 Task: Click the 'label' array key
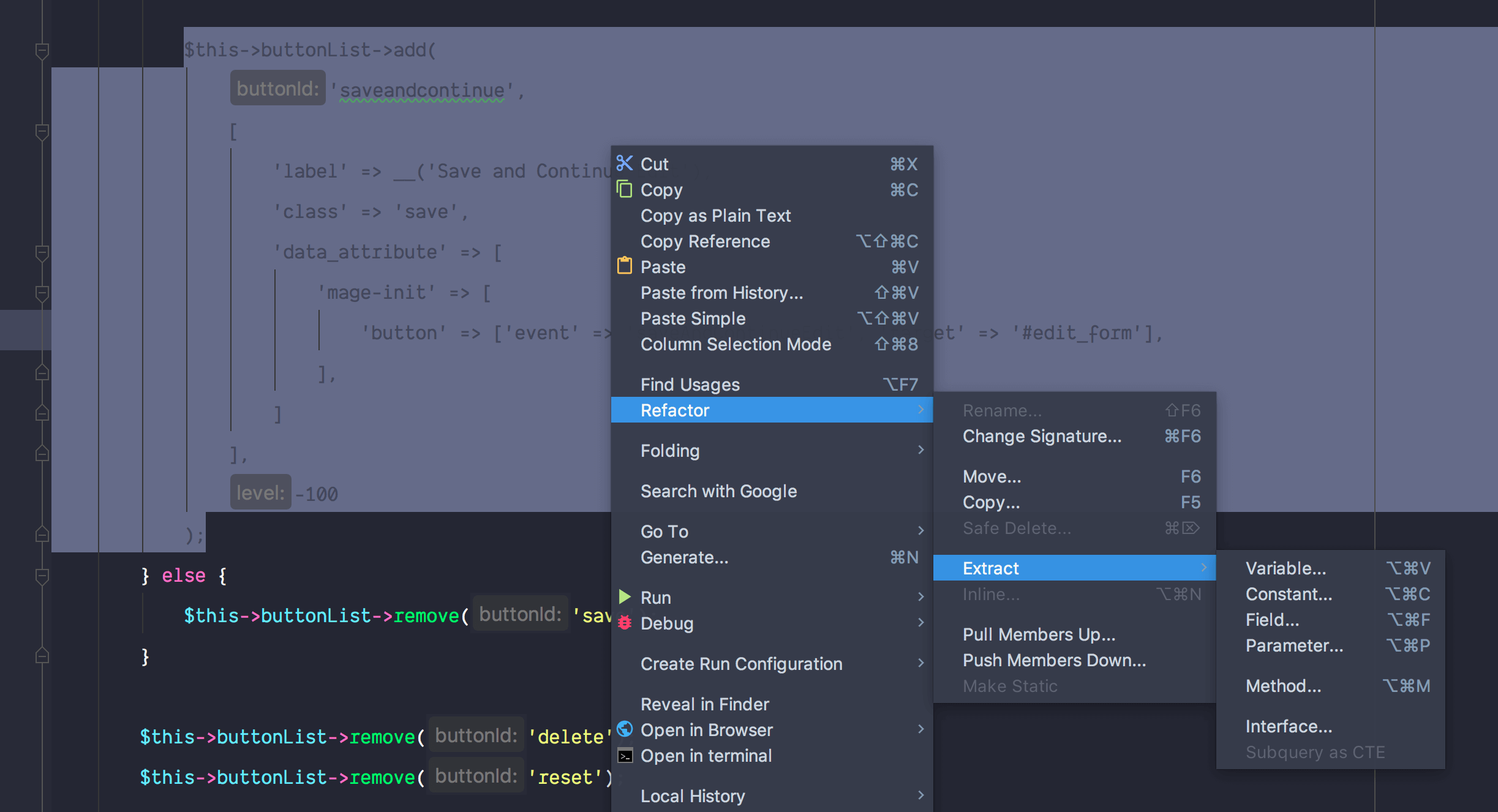(311, 171)
